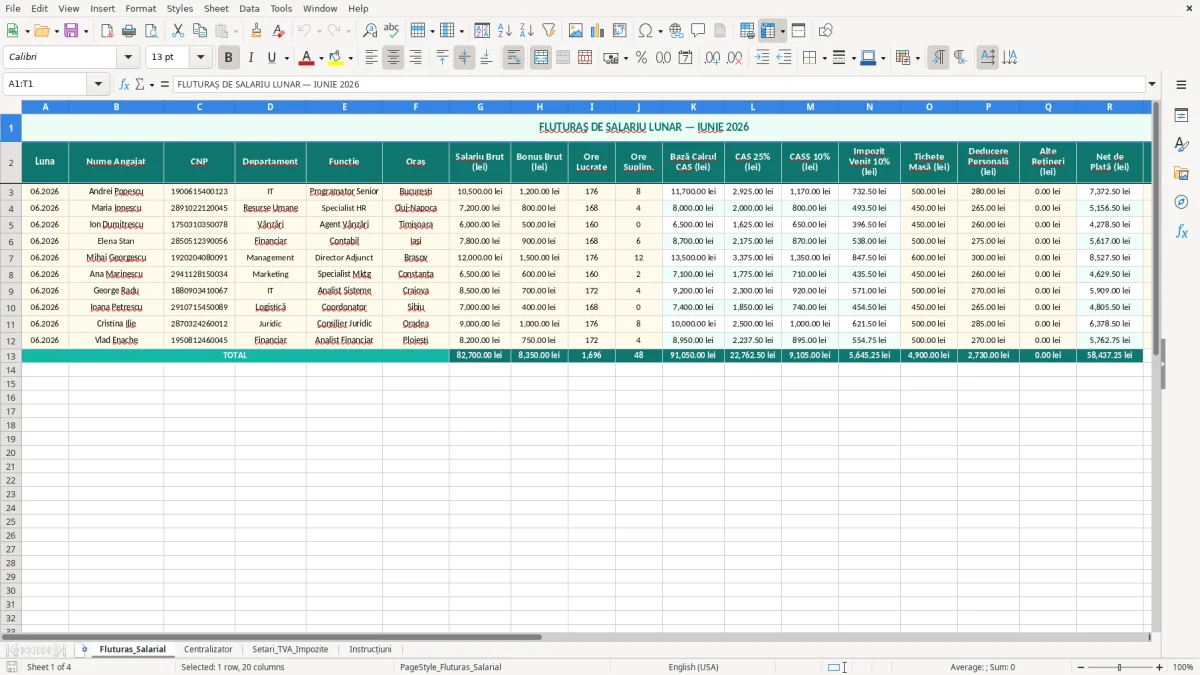Insert Image icon in toolbar

click(576, 31)
